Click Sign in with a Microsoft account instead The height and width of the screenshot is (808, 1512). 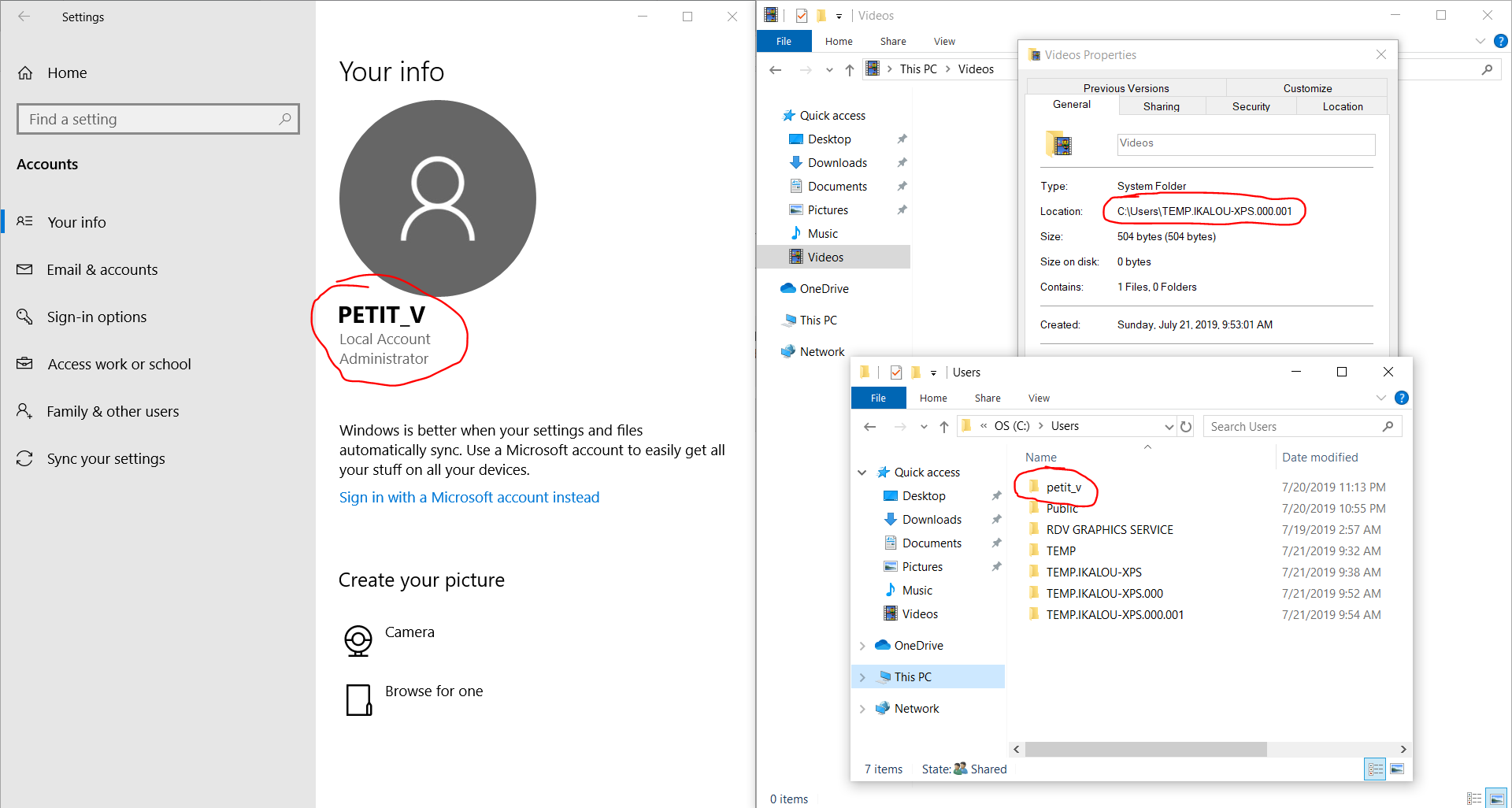469,497
